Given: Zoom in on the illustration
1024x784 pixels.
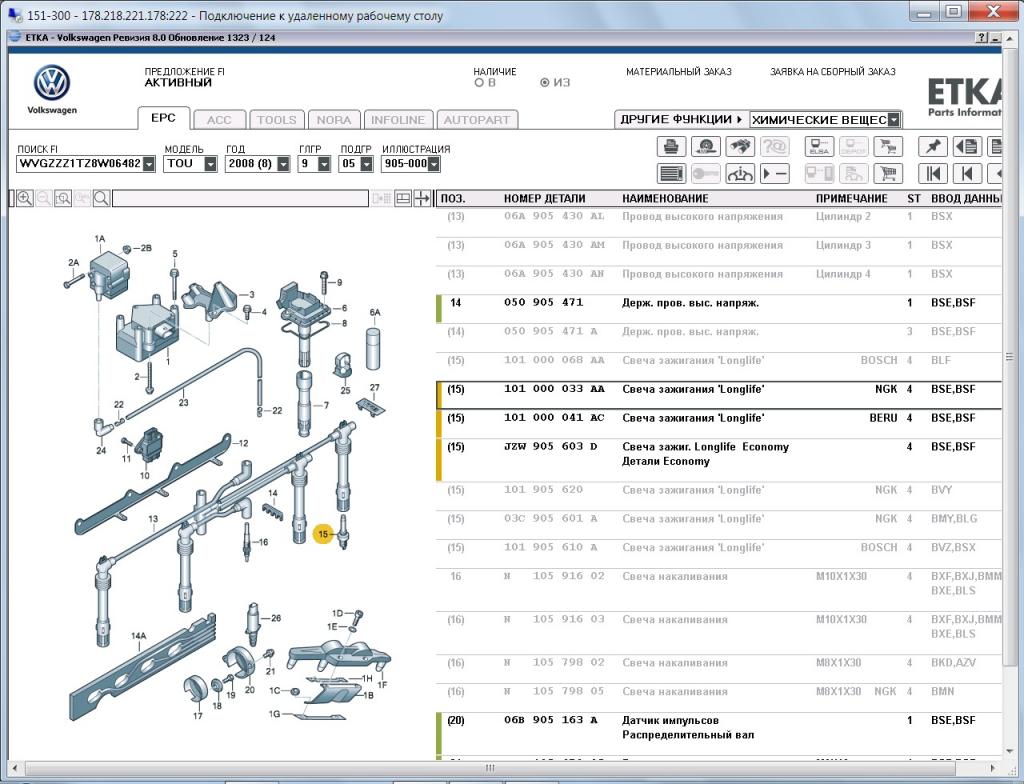Looking at the screenshot, I should click(x=25, y=198).
